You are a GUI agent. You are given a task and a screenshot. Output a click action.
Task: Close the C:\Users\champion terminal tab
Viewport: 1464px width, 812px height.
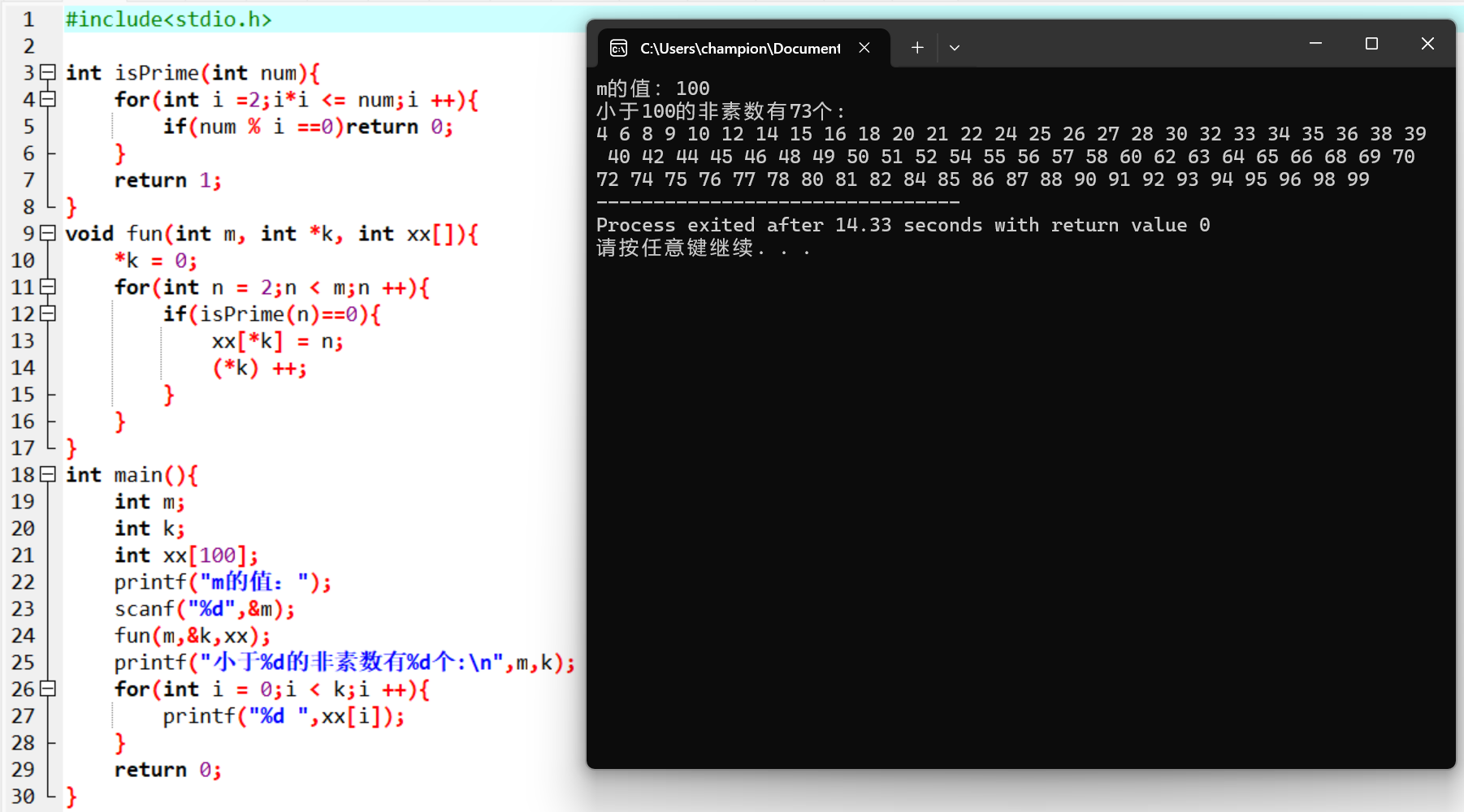pyautogui.click(x=864, y=48)
